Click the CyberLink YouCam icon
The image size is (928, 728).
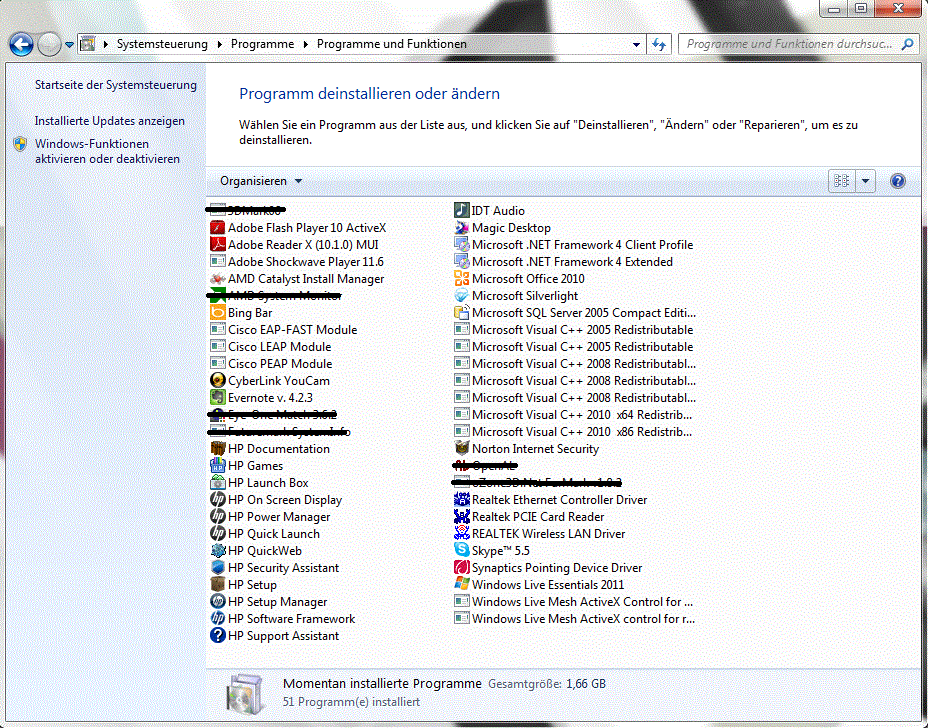218,381
